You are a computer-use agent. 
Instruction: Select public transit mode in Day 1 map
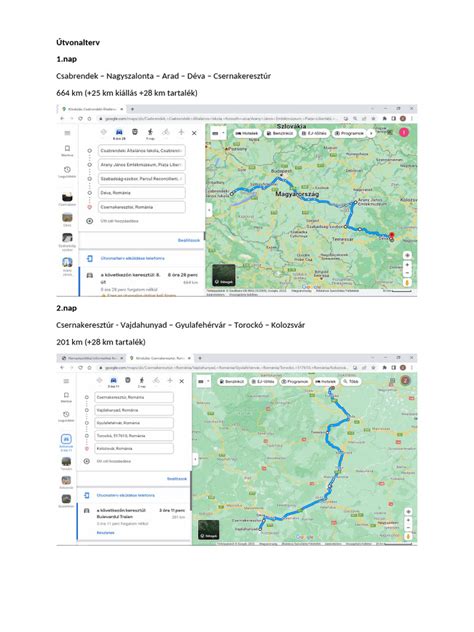(x=135, y=132)
